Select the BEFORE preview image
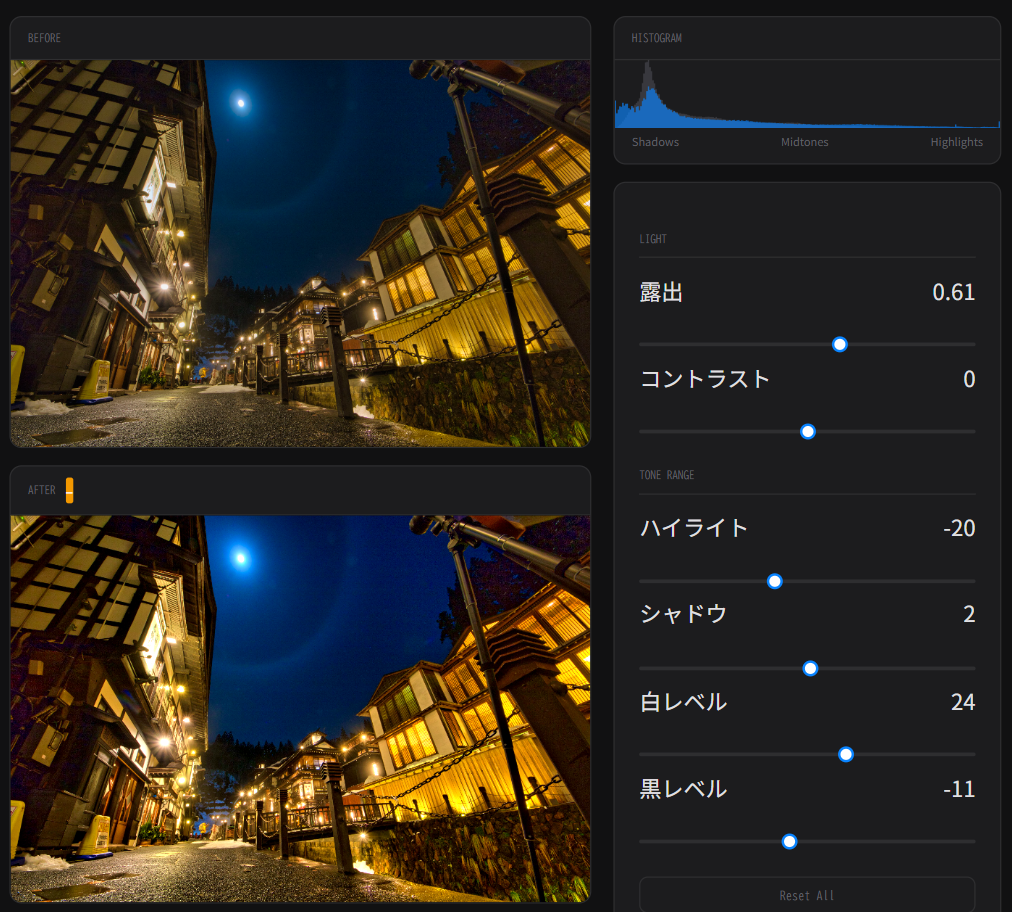Screen dimensions: 1012x912 point(300,253)
